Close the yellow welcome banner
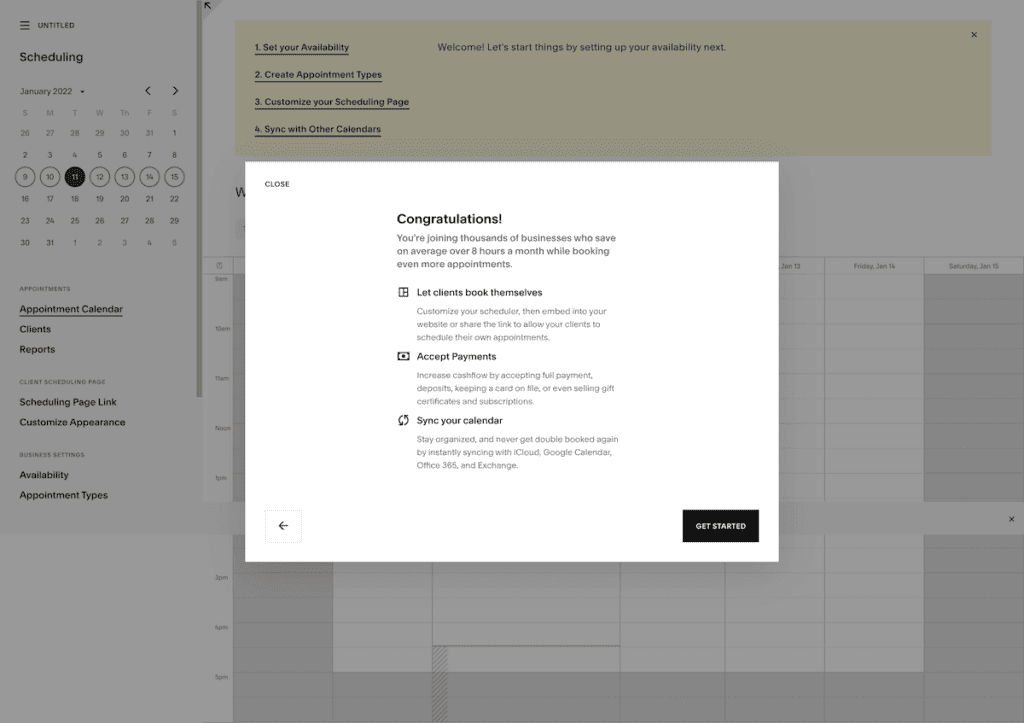This screenshot has width=1024, height=723. [x=974, y=35]
